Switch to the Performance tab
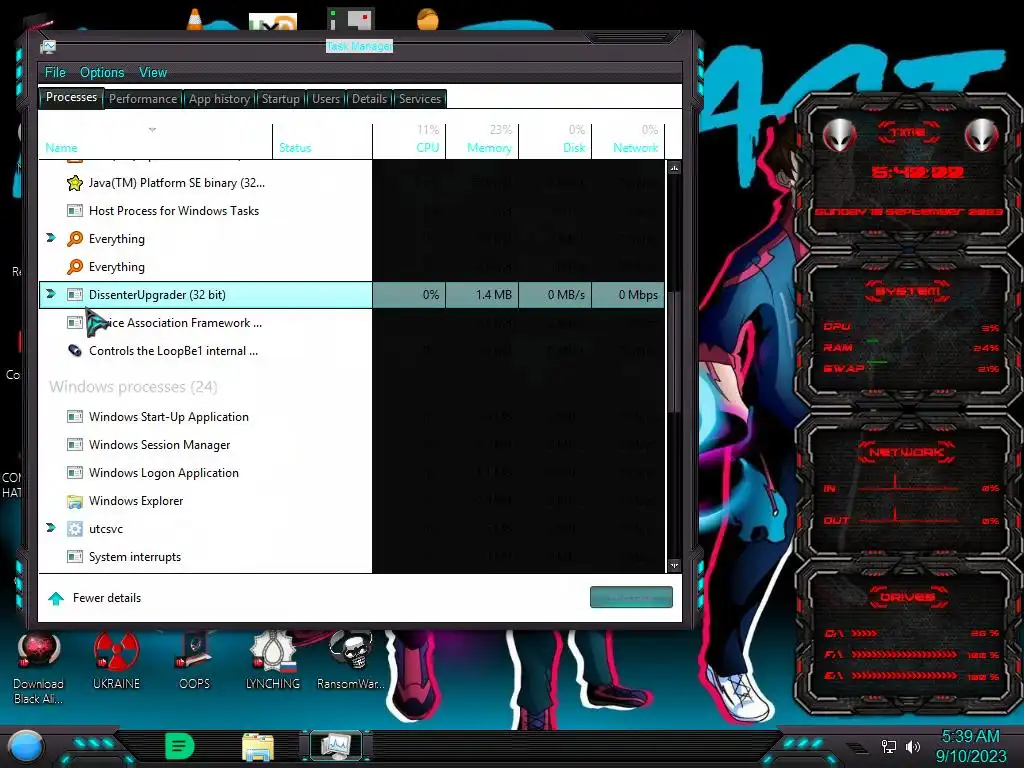 point(142,99)
